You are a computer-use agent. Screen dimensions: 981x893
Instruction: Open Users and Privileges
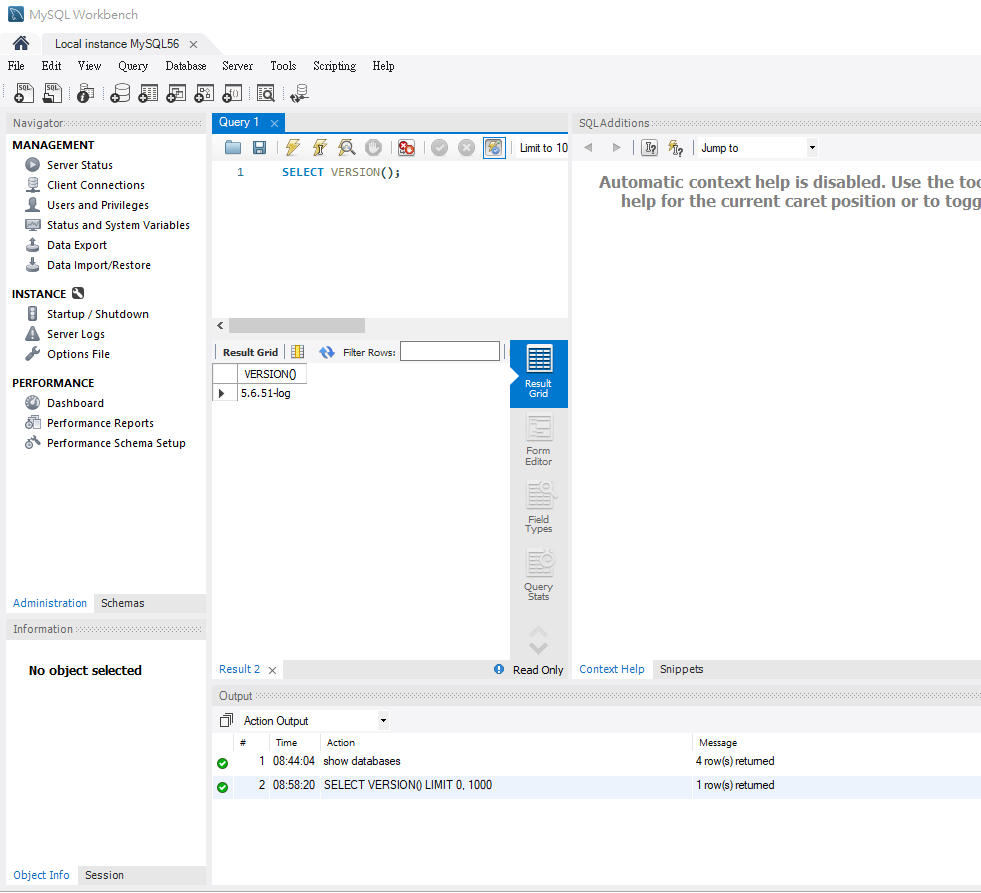coord(98,205)
